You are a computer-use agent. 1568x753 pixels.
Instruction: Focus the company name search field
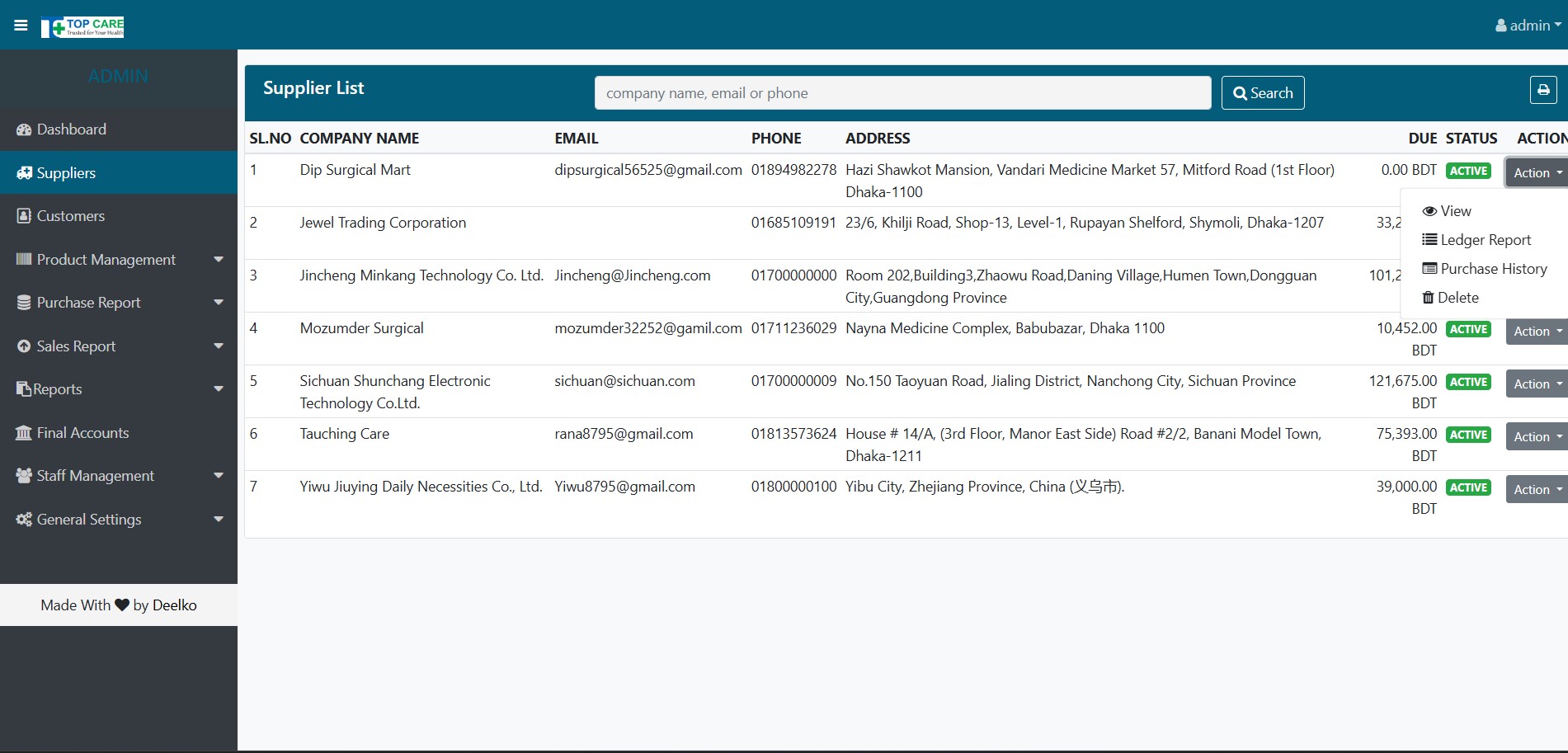coord(902,93)
